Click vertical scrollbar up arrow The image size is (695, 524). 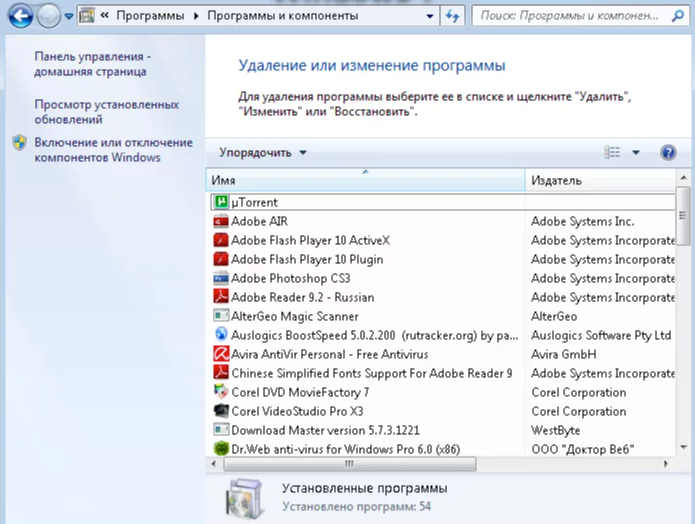coord(683,178)
